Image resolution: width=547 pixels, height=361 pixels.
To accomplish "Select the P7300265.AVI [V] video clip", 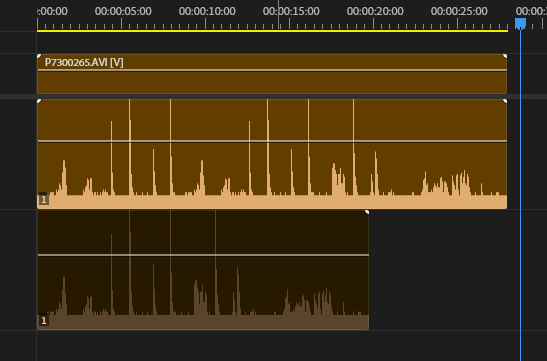I will click(272, 74).
